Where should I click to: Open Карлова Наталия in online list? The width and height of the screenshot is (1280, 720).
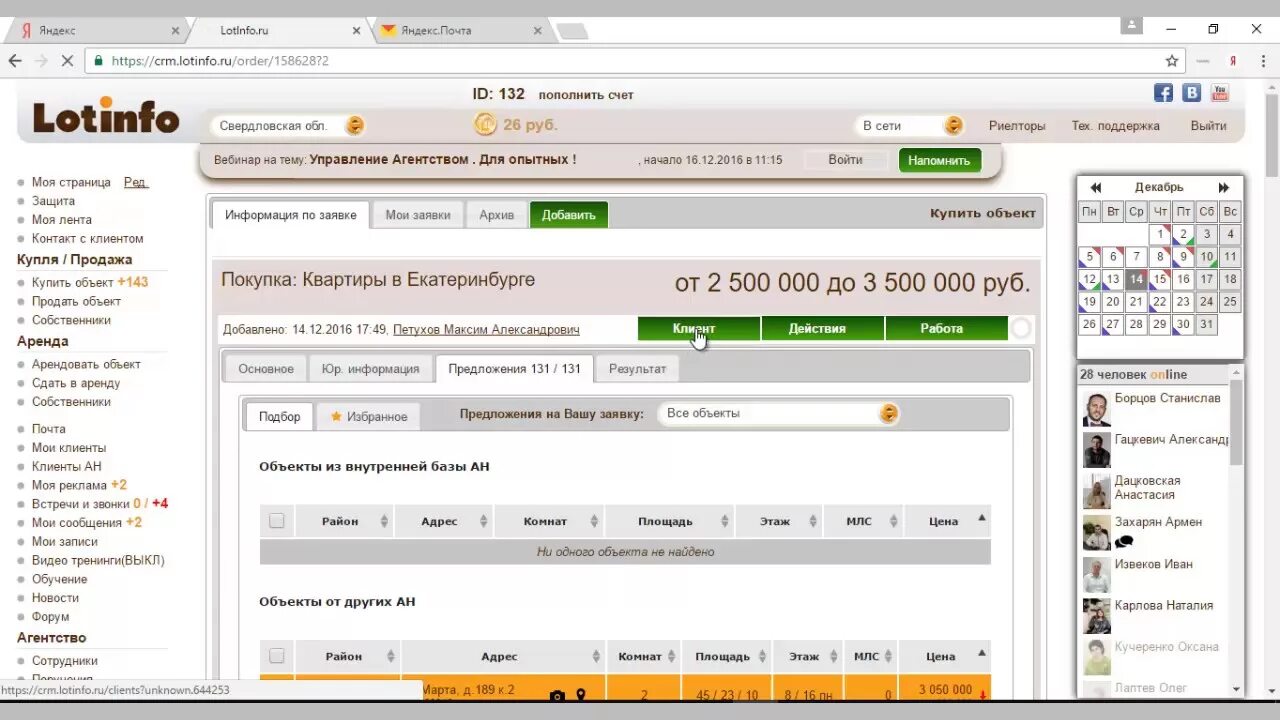(1164, 605)
